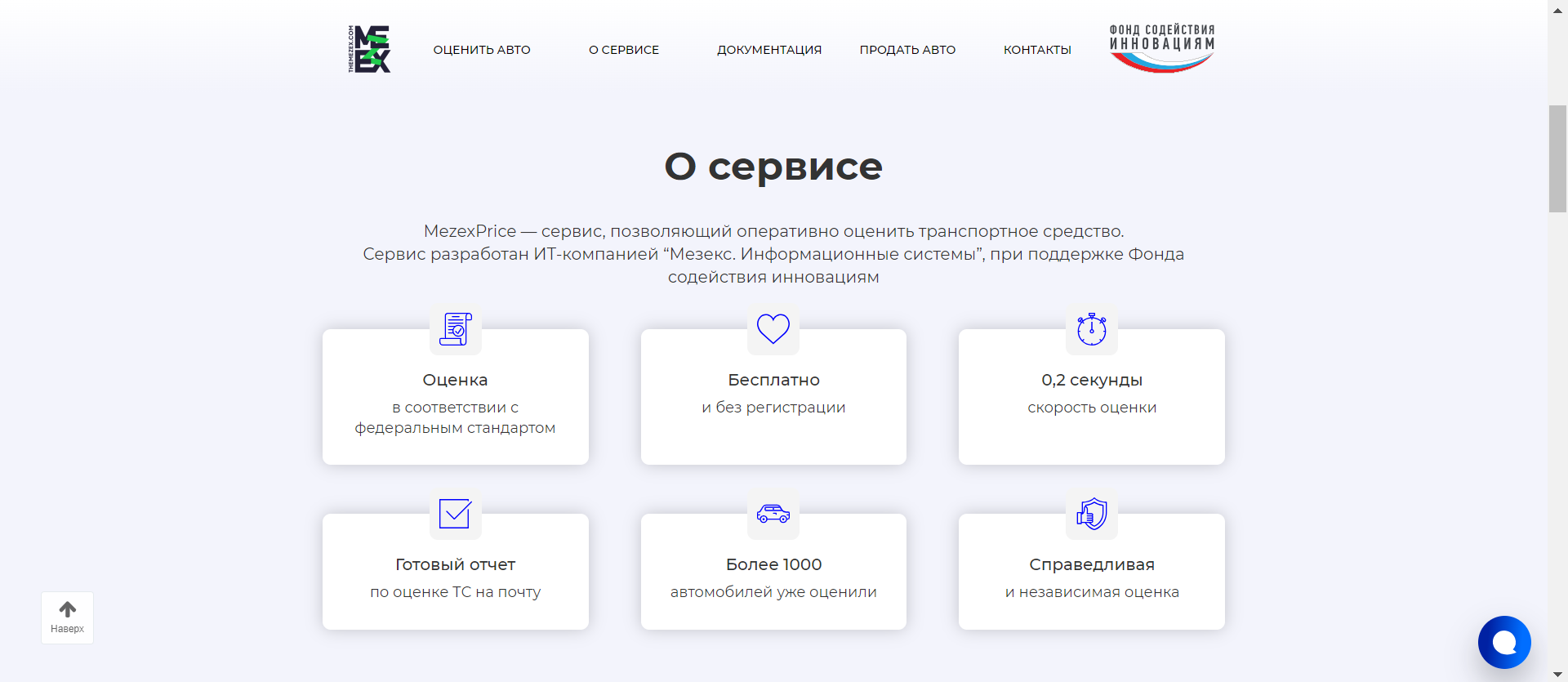Click the Более 1000 card title

click(773, 564)
